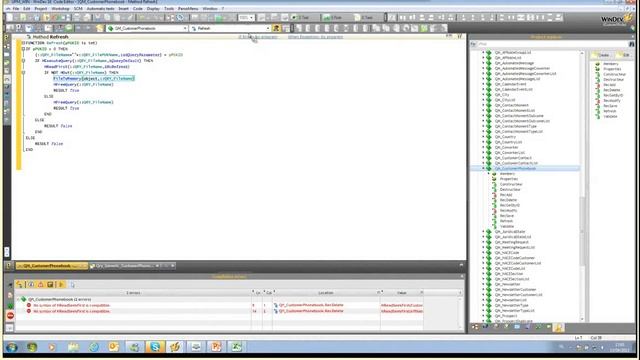Click the warning triangle filter icon
The image size is (640, 360).
tap(40, 284)
